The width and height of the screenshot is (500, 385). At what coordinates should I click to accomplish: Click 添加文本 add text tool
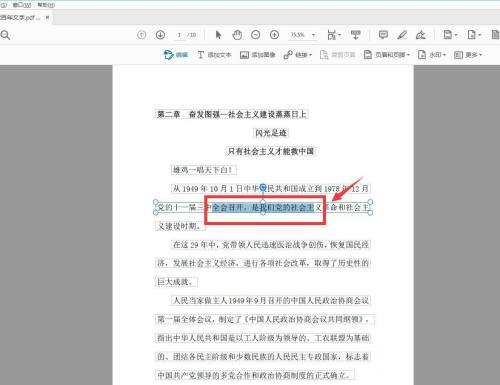click(214, 55)
